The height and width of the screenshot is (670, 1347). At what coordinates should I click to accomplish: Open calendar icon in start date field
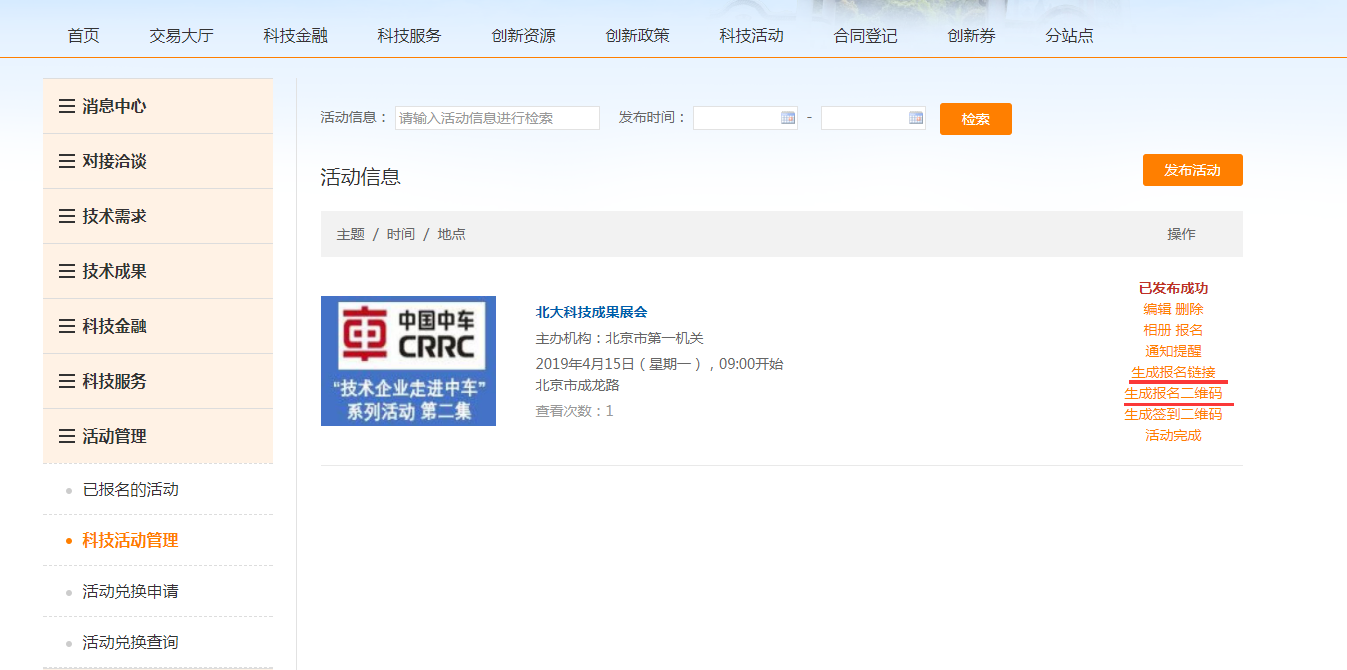pos(788,118)
